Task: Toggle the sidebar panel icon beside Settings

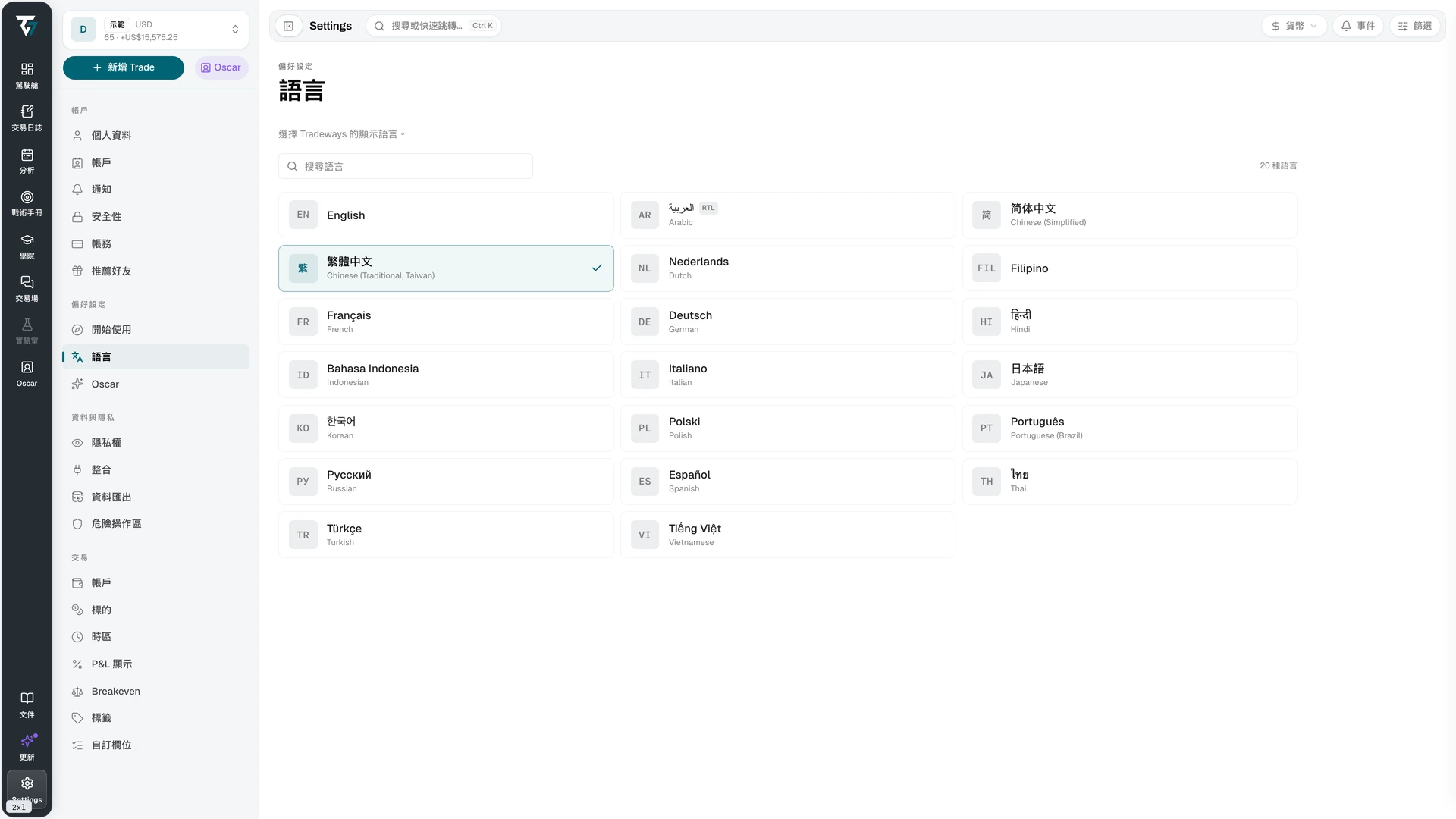Action: coord(288,26)
